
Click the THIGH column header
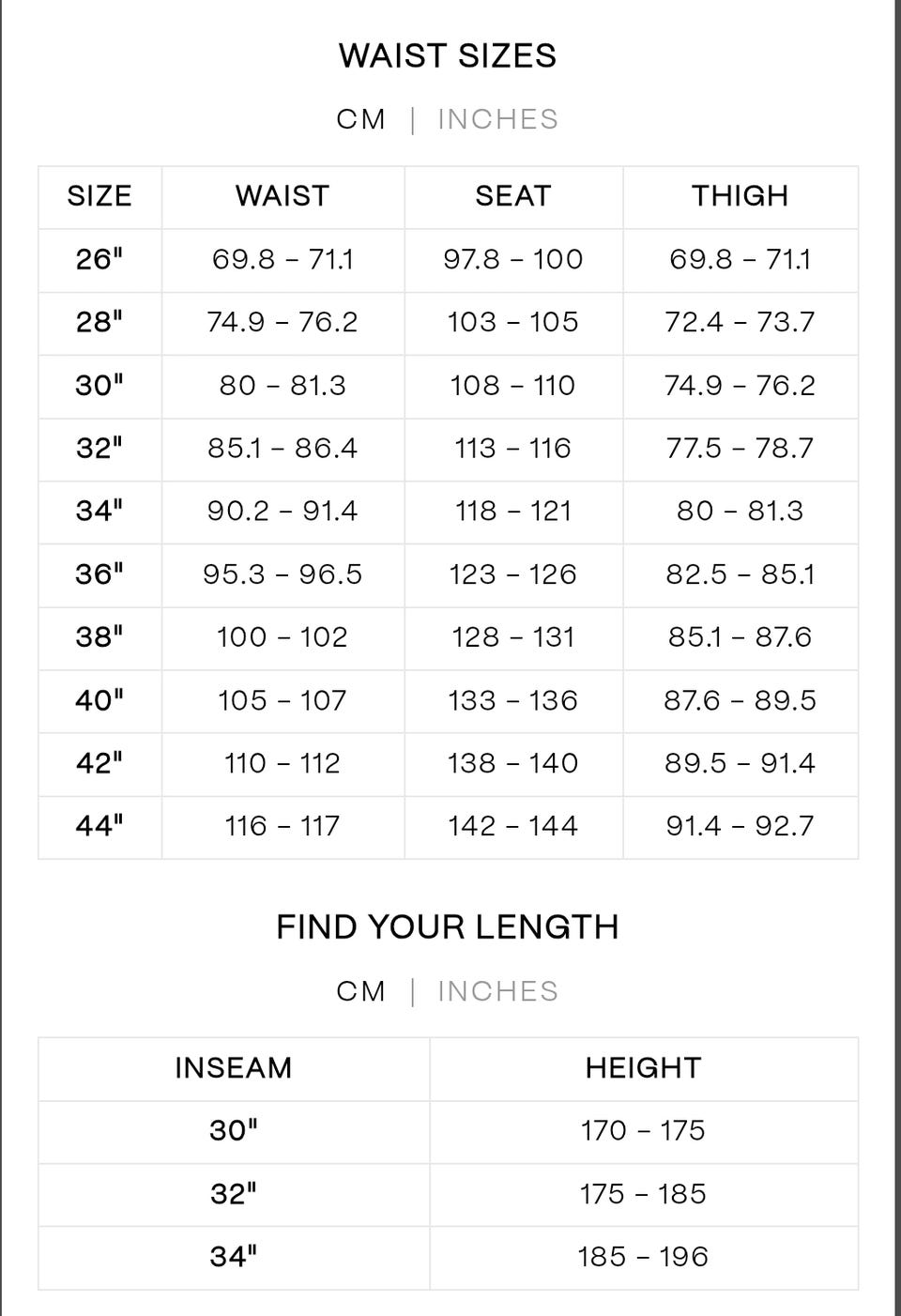741,196
